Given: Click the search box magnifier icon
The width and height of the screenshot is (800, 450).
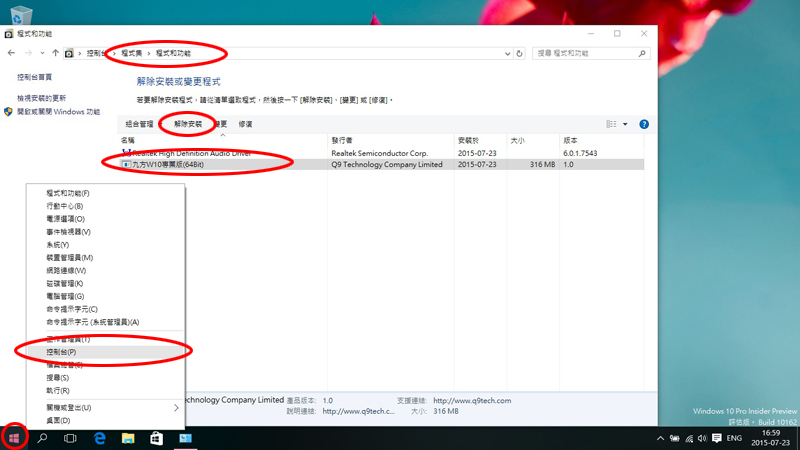Looking at the screenshot, I should pyautogui.click(x=642, y=53).
